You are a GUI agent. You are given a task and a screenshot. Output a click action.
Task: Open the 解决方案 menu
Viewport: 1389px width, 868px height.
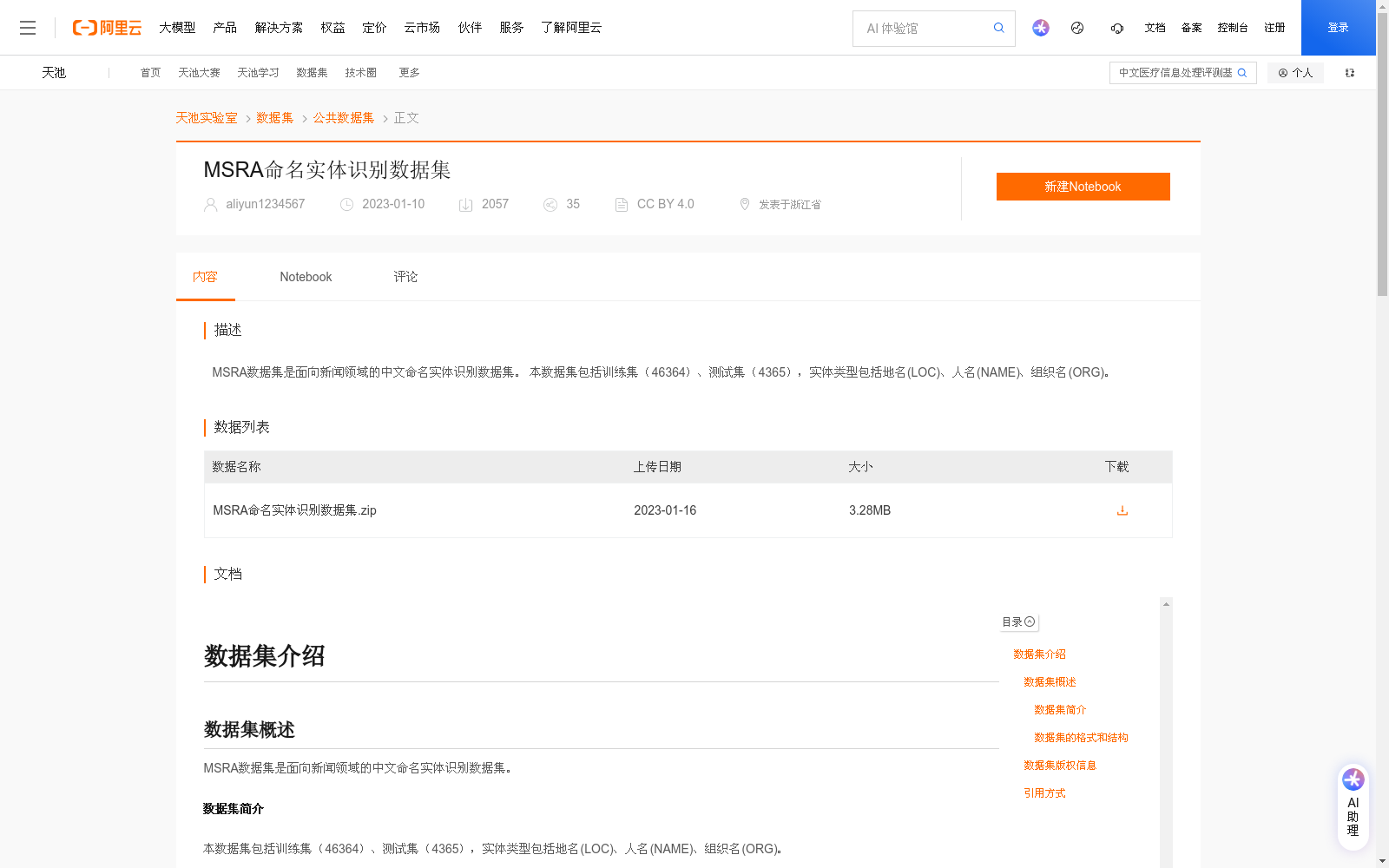coord(279,28)
